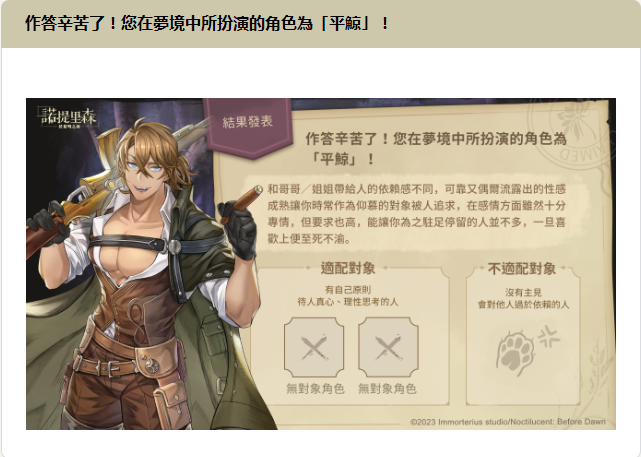
Task: Click the second 無對象角色 label
Action: pos(387,389)
